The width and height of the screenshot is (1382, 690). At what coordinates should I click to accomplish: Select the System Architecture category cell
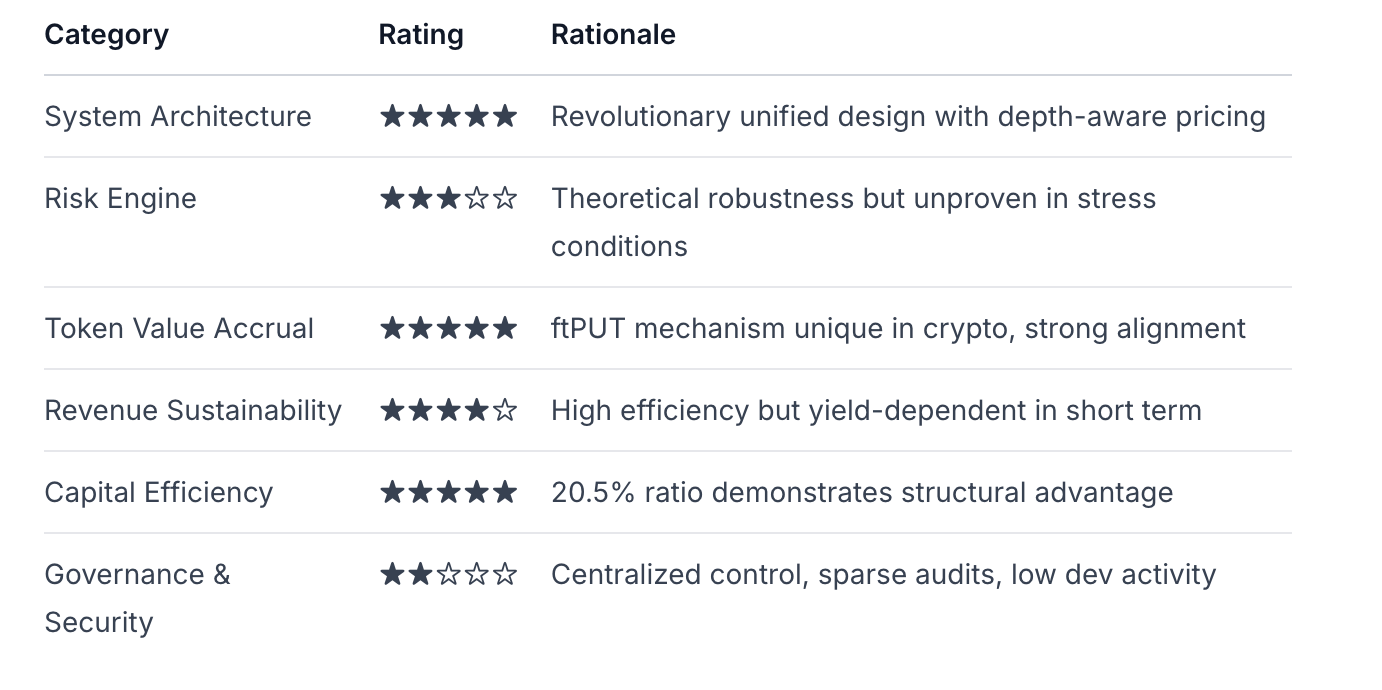click(x=178, y=117)
